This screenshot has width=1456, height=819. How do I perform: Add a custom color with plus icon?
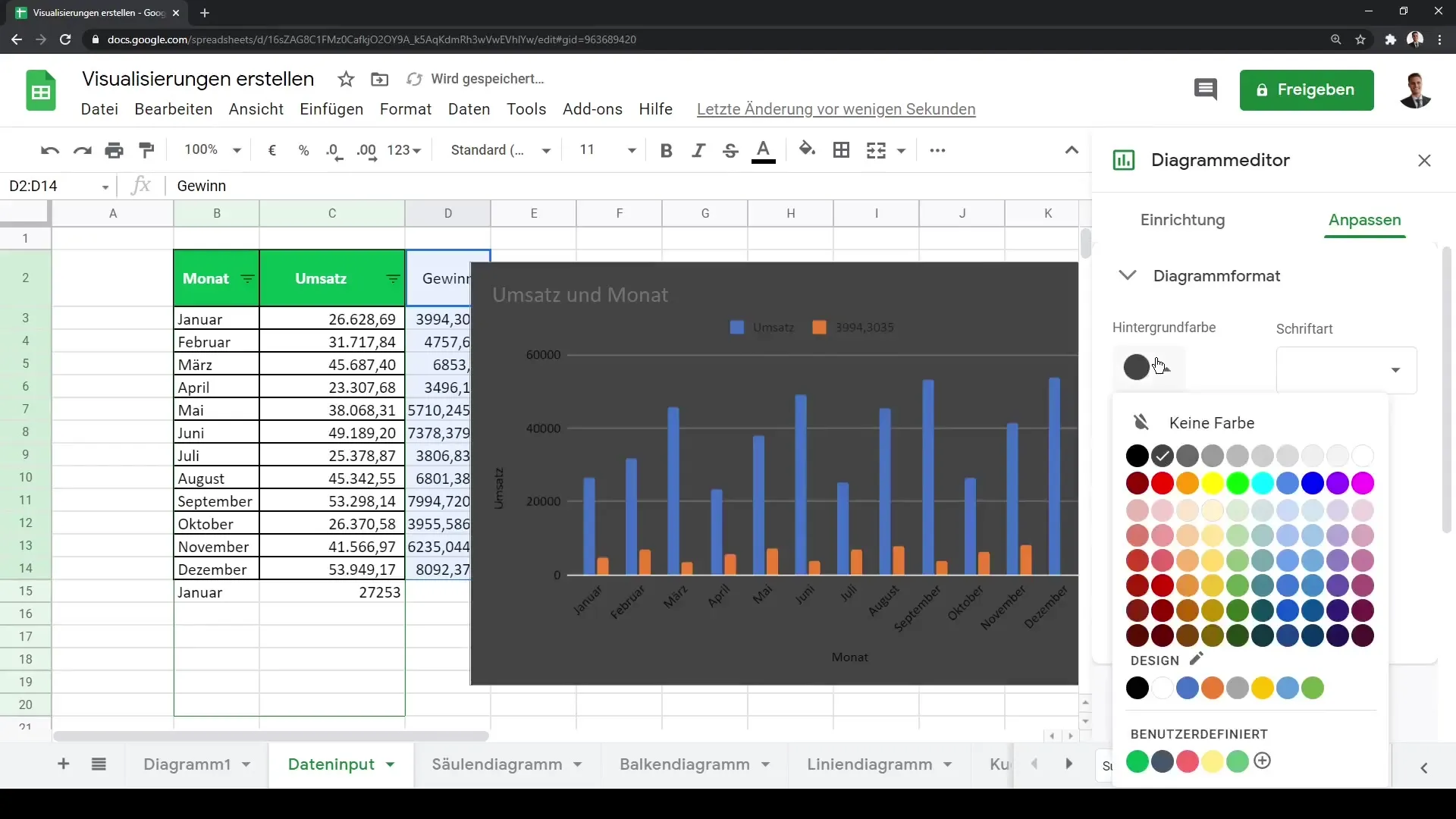(1262, 761)
